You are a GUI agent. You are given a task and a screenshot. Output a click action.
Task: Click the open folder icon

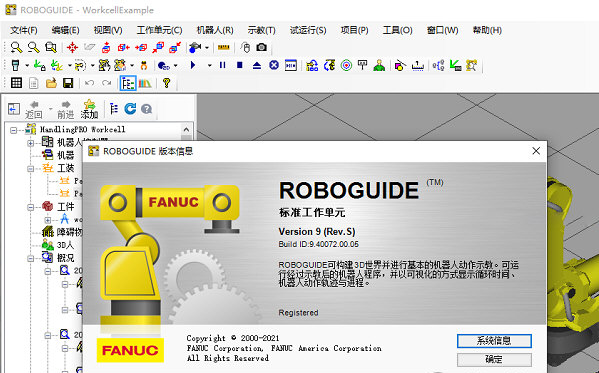click(51, 83)
